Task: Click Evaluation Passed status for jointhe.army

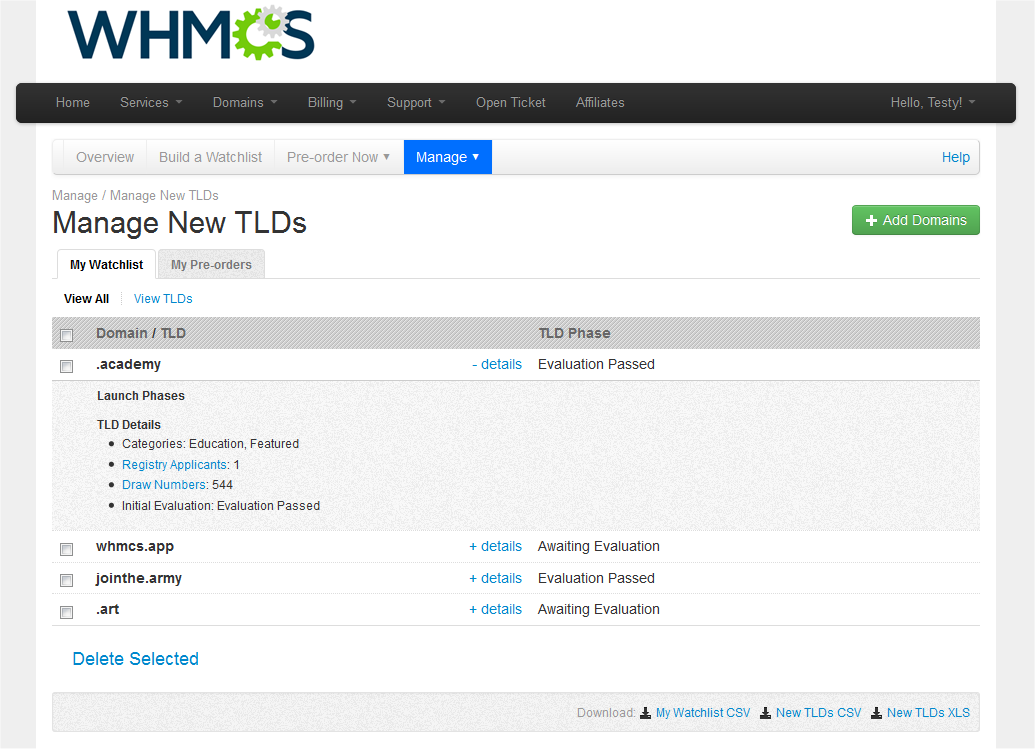Action: point(596,578)
